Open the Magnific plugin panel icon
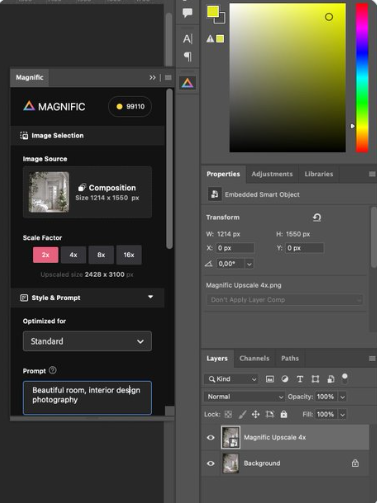Image resolution: width=377 pixels, height=503 pixels. click(x=187, y=83)
